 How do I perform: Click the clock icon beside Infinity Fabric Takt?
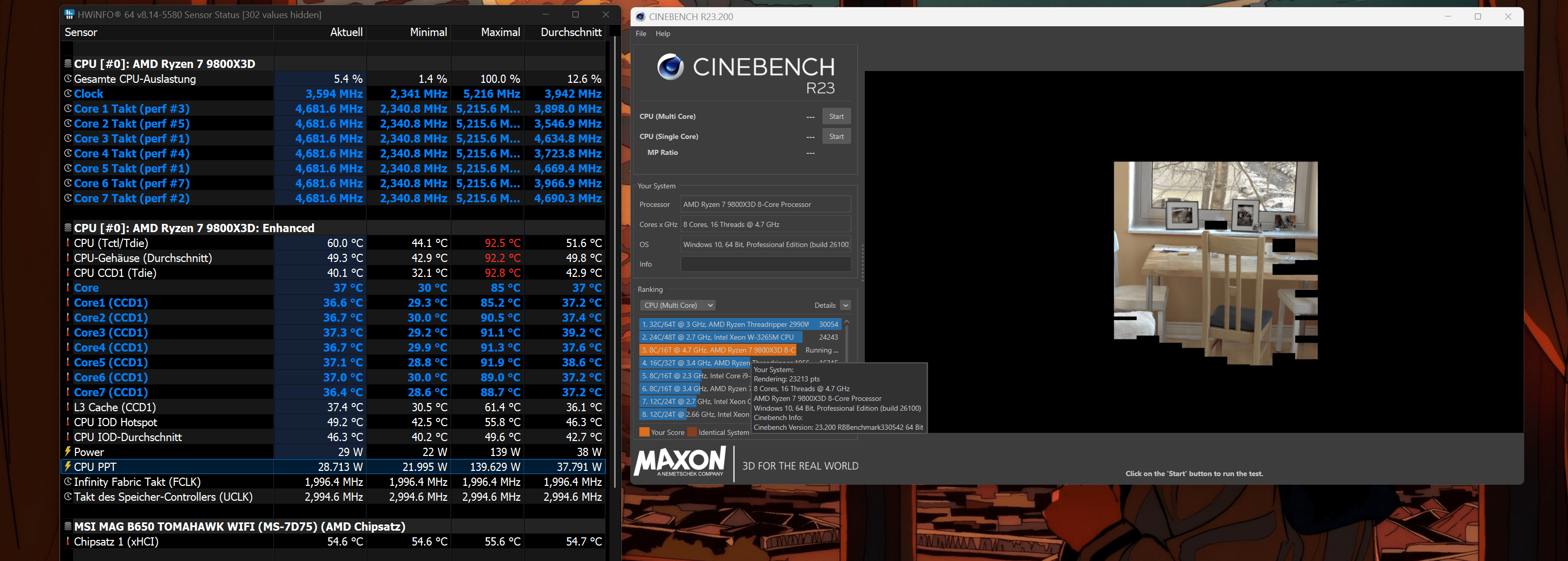67,481
